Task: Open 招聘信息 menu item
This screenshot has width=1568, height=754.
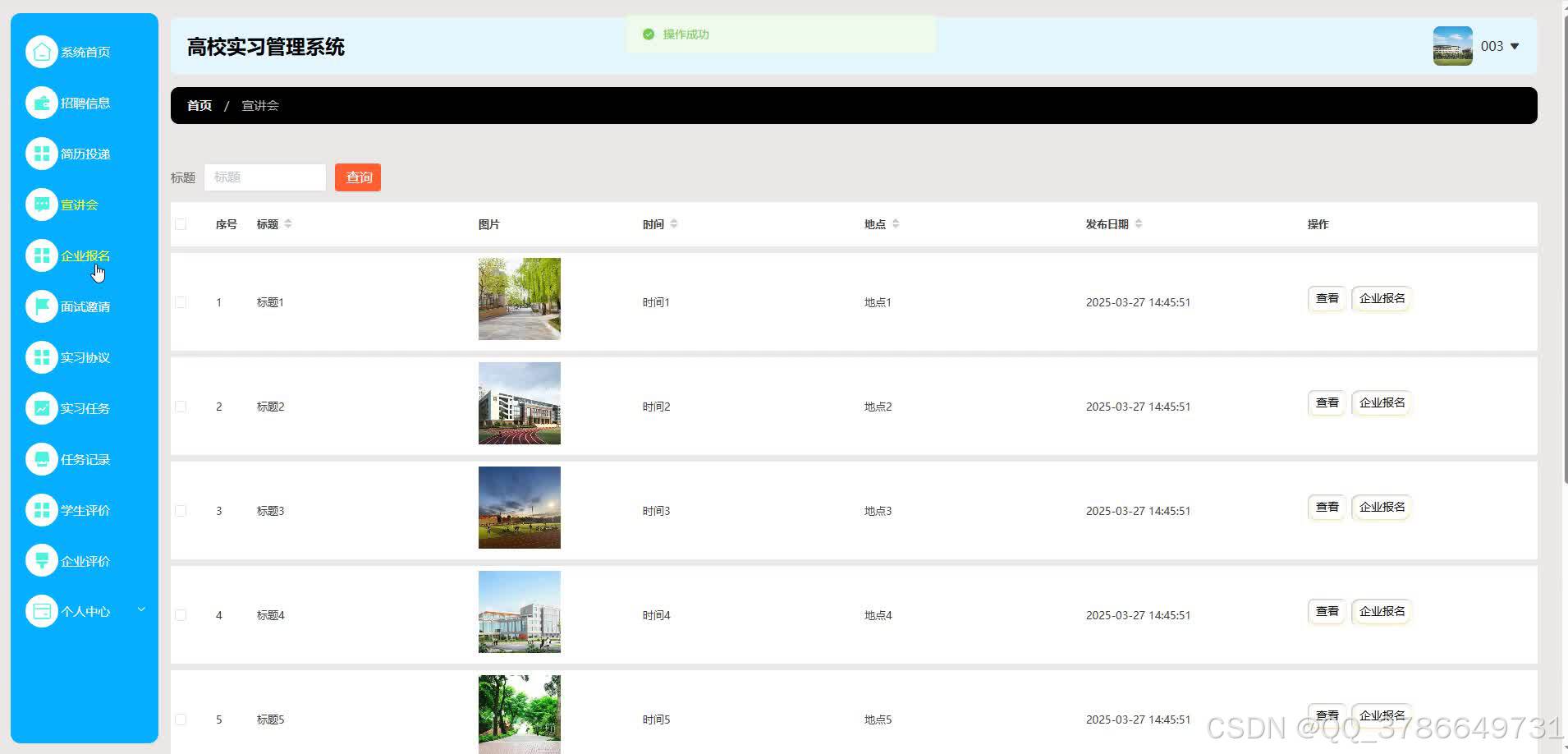Action: pyautogui.click(x=85, y=103)
